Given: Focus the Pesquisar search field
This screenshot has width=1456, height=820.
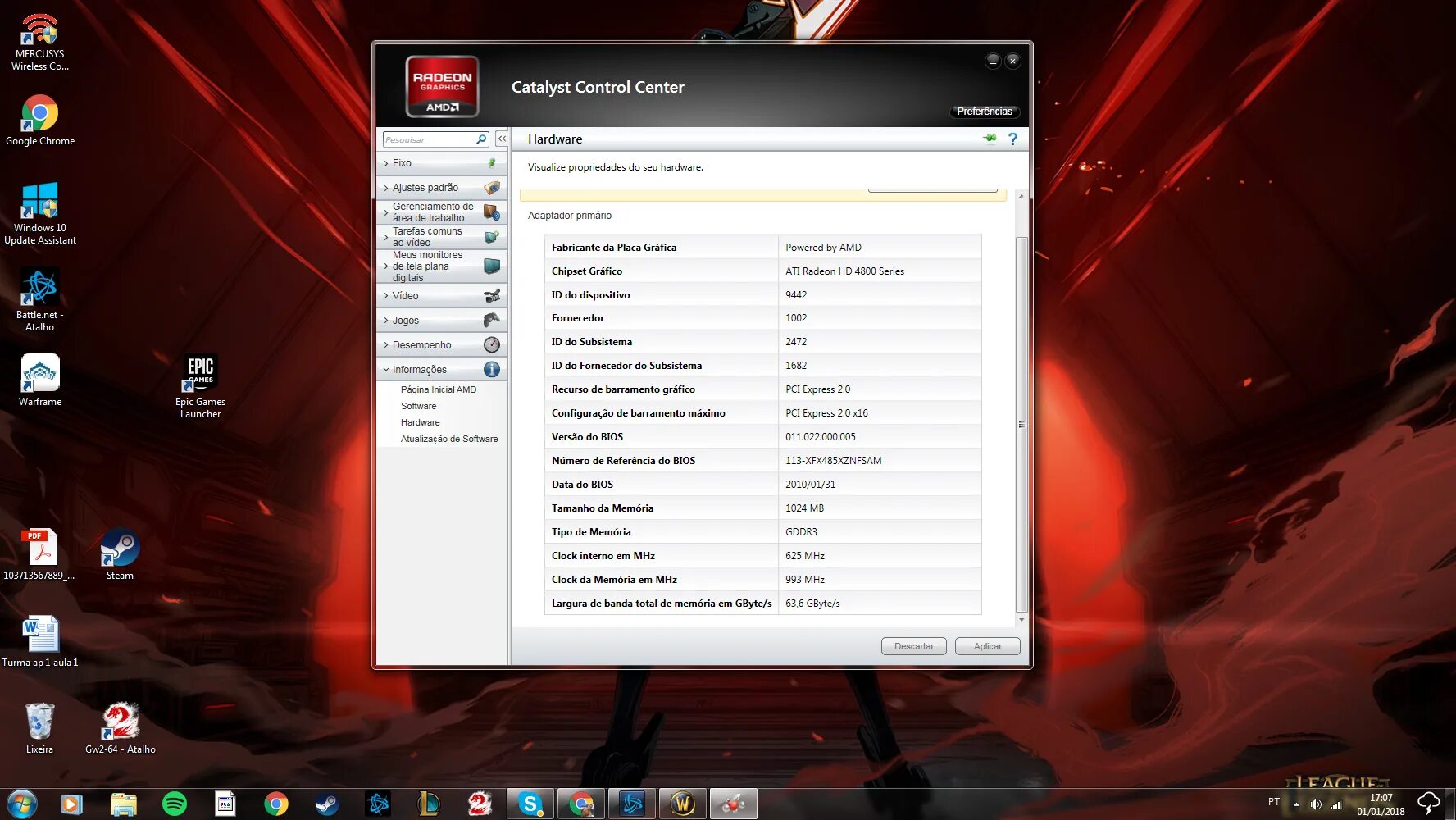Looking at the screenshot, I should [x=429, y=139].
